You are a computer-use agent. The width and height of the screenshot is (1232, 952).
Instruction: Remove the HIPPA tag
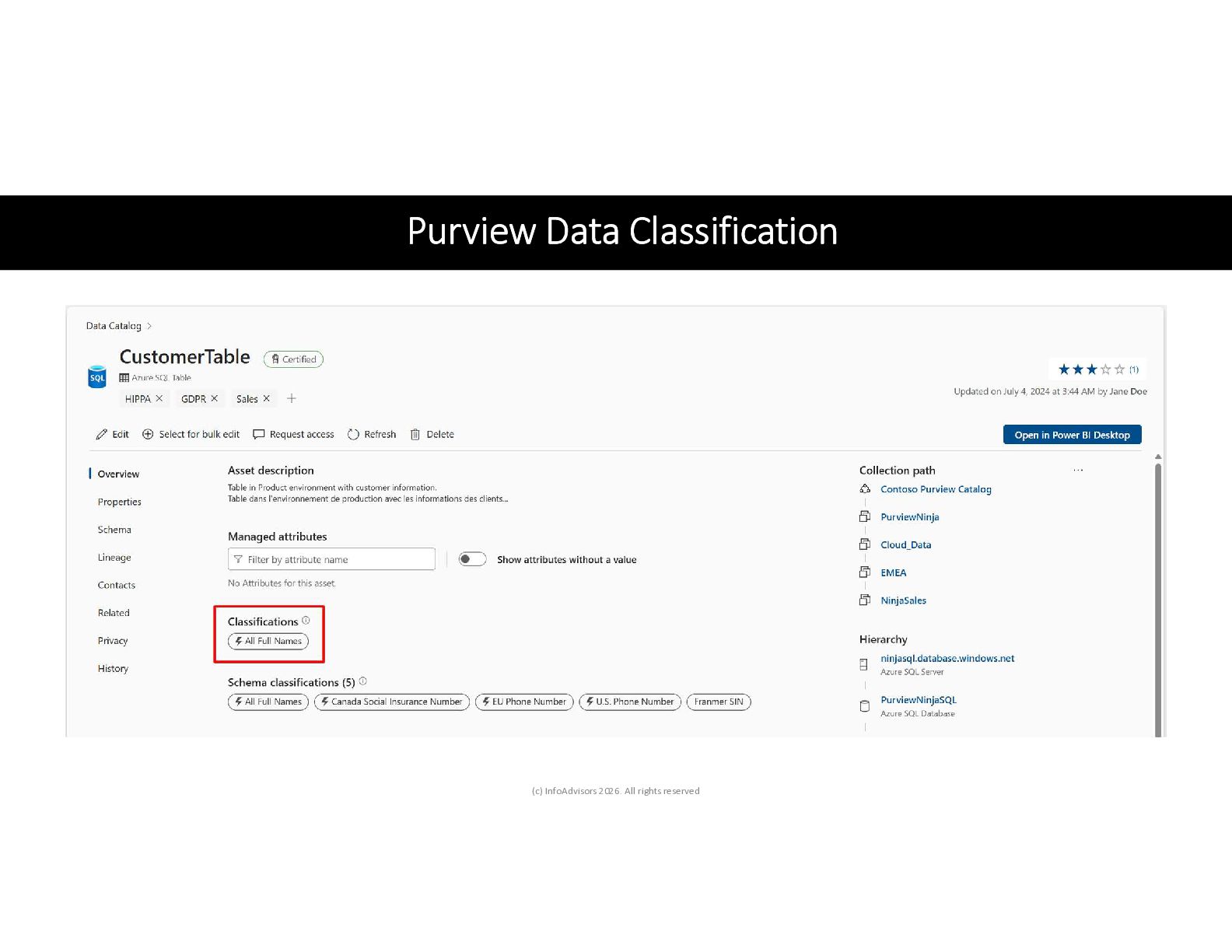coord(159,398)
